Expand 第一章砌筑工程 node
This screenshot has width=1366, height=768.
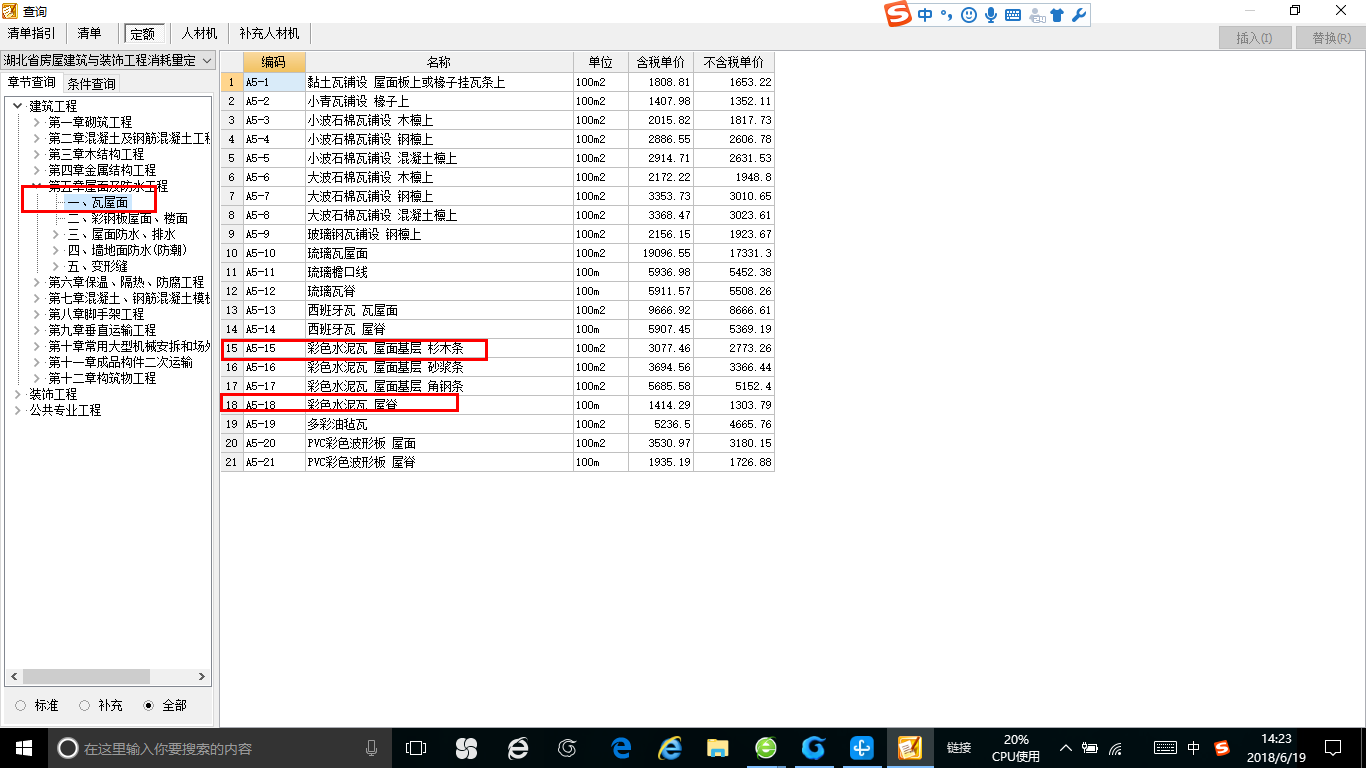[x=37, y=122]
